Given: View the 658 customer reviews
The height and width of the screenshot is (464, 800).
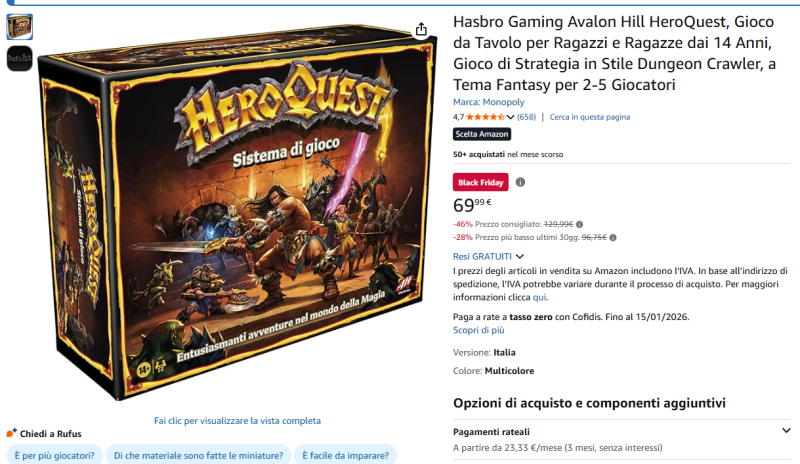Looking at the screenshot, I should click(x=526, y=117).
